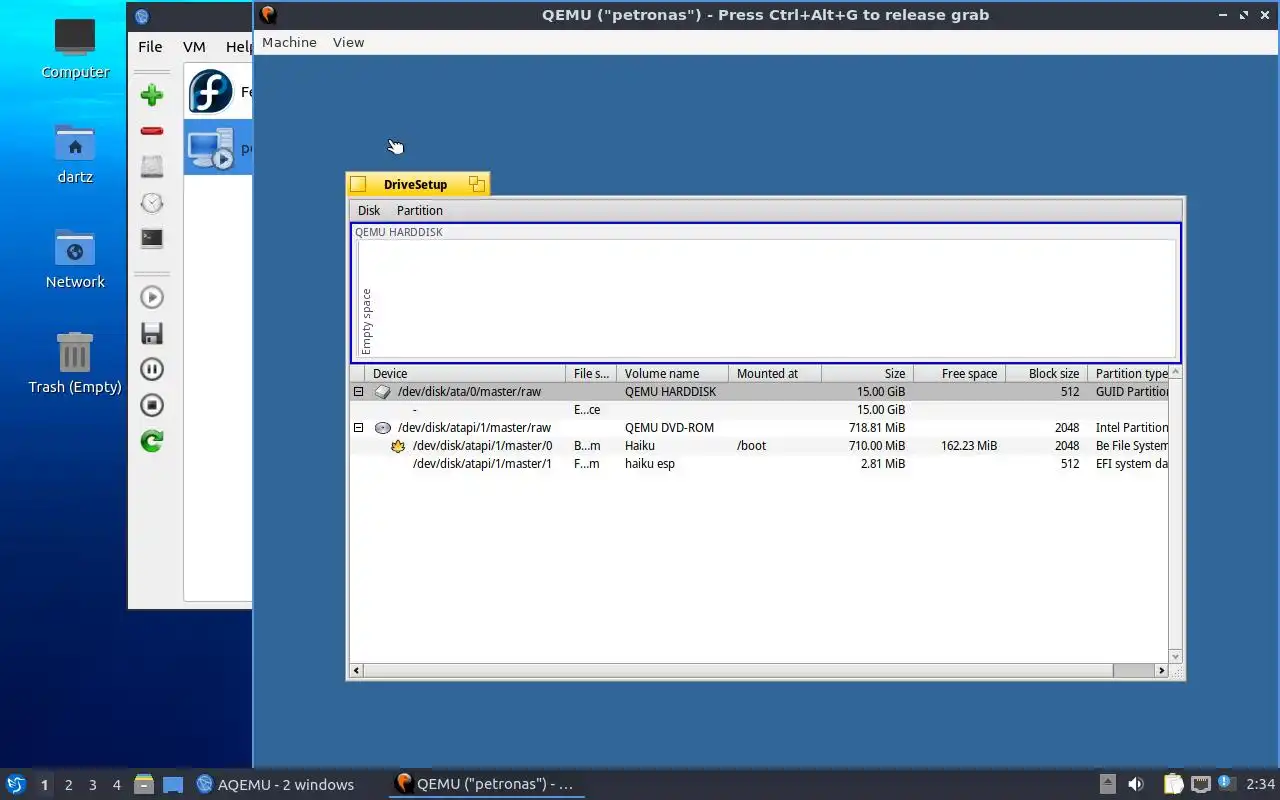Click the Empty space block in disk view
The width and height of the screenshot is (1280, 800).
click(767, 298)
